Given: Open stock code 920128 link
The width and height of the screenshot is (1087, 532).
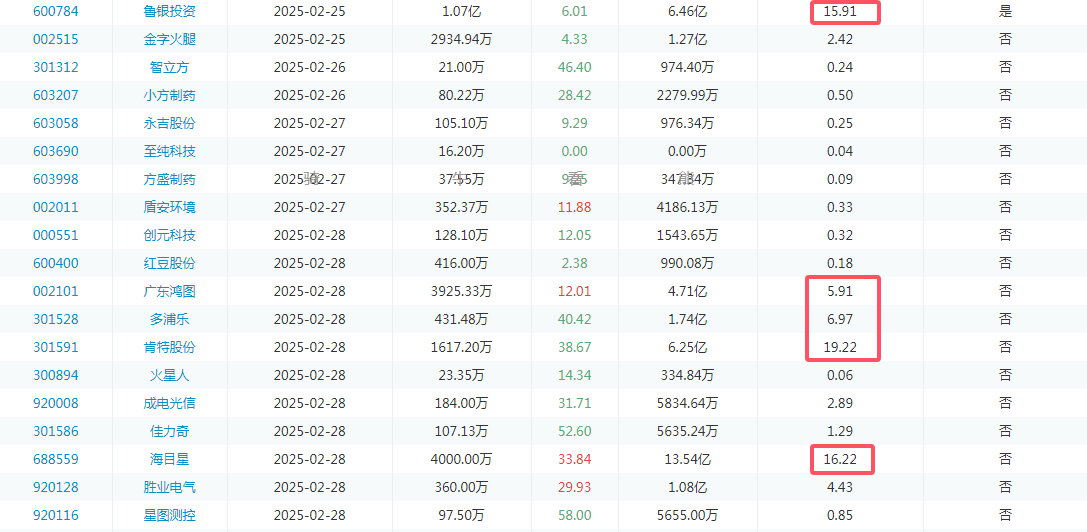Looking at the screenshot, I should tap(55, 487).
